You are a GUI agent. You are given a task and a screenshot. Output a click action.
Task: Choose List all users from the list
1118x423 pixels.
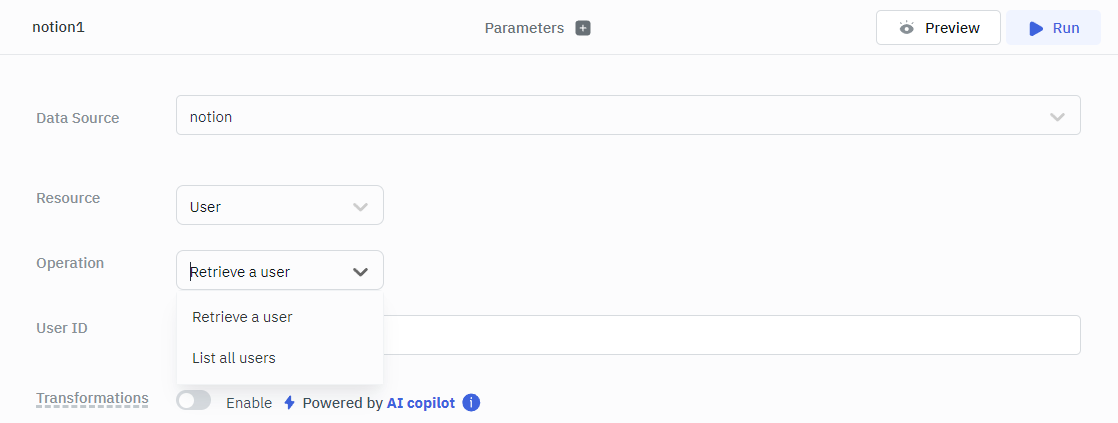tap(234, 358)
